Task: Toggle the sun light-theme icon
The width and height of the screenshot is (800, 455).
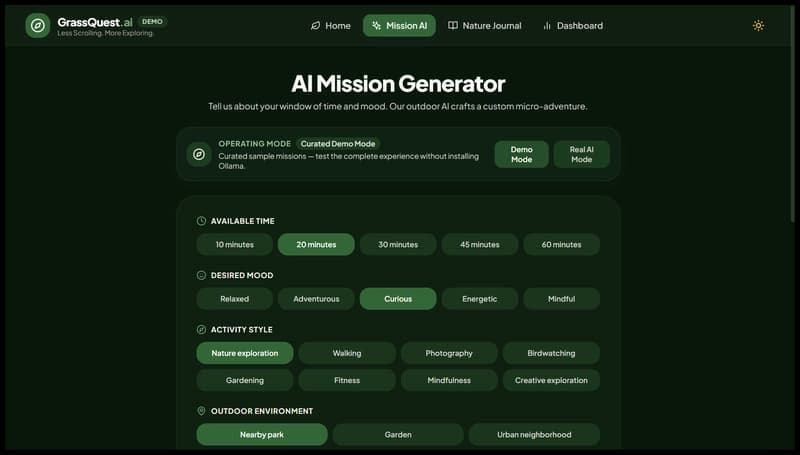Action: point(758,26)
